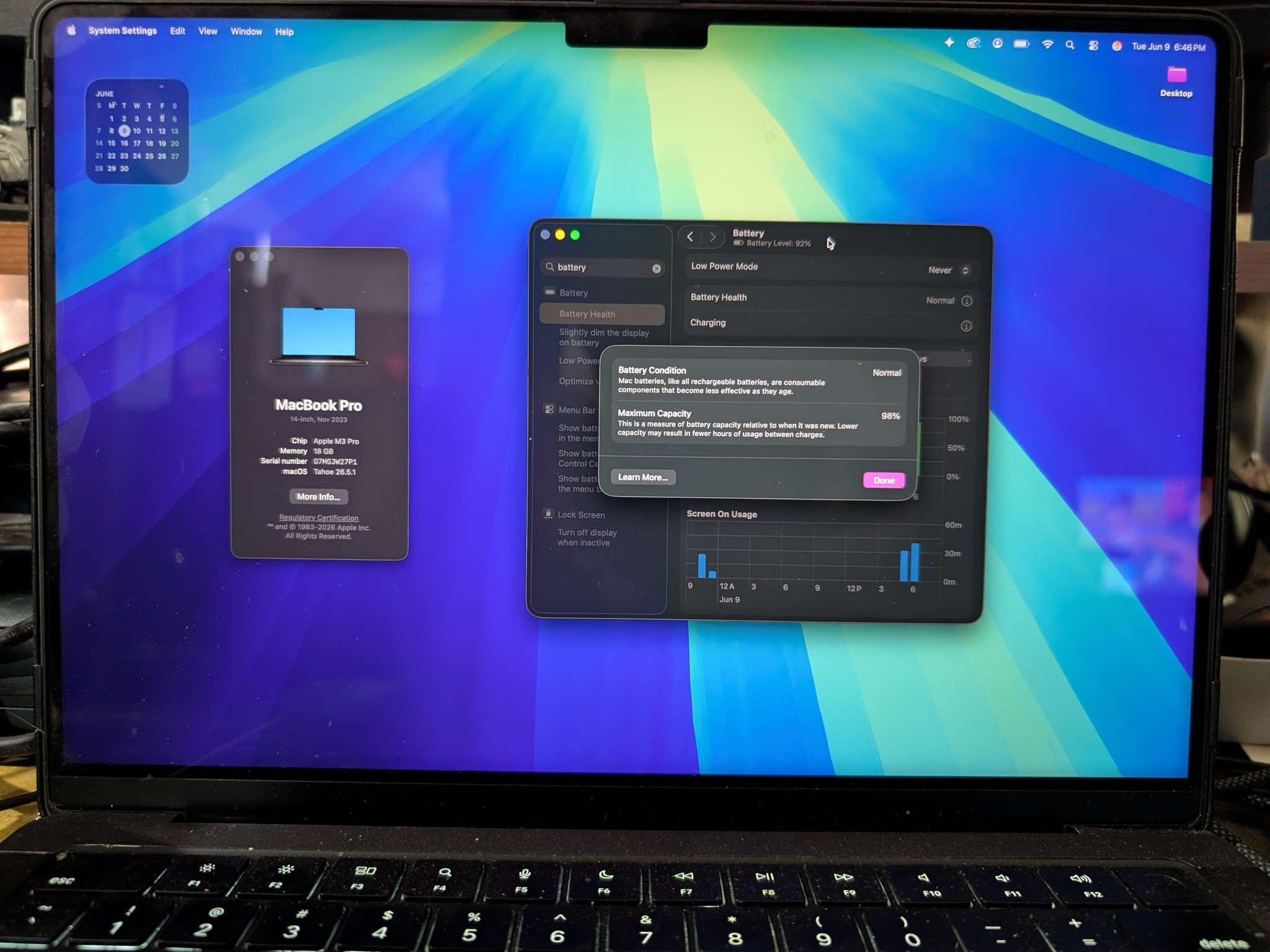Screen dimensions: 1270x952
Task: Select 'Turn off display when inactive' result
Action: click(587, 537)
